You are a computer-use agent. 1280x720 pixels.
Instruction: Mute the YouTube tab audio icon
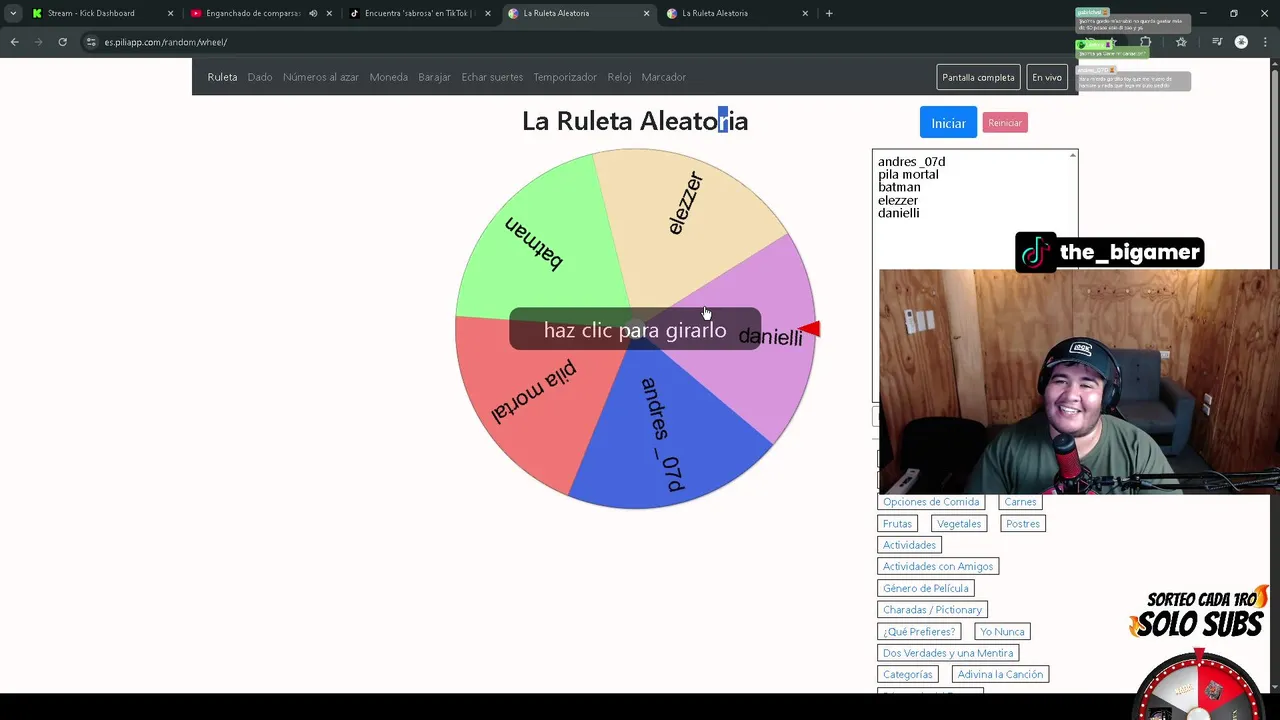pyautogui.click(x=313, y=14)
